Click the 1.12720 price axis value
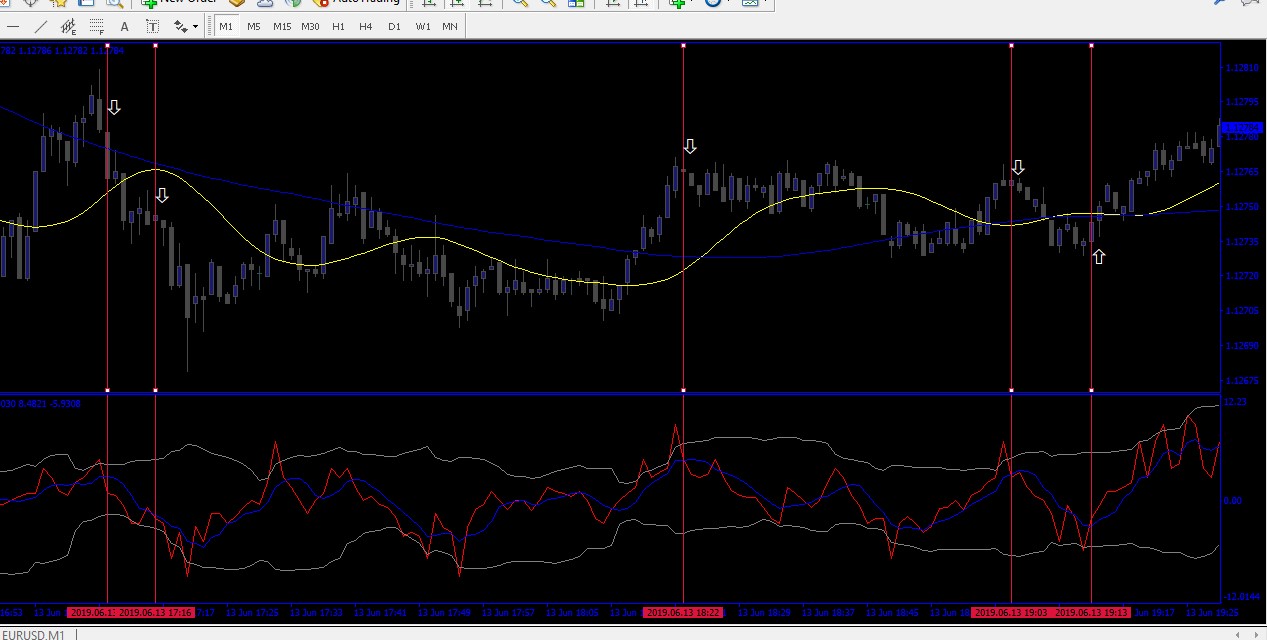The image size is (1267, 640). point(1242,276)
